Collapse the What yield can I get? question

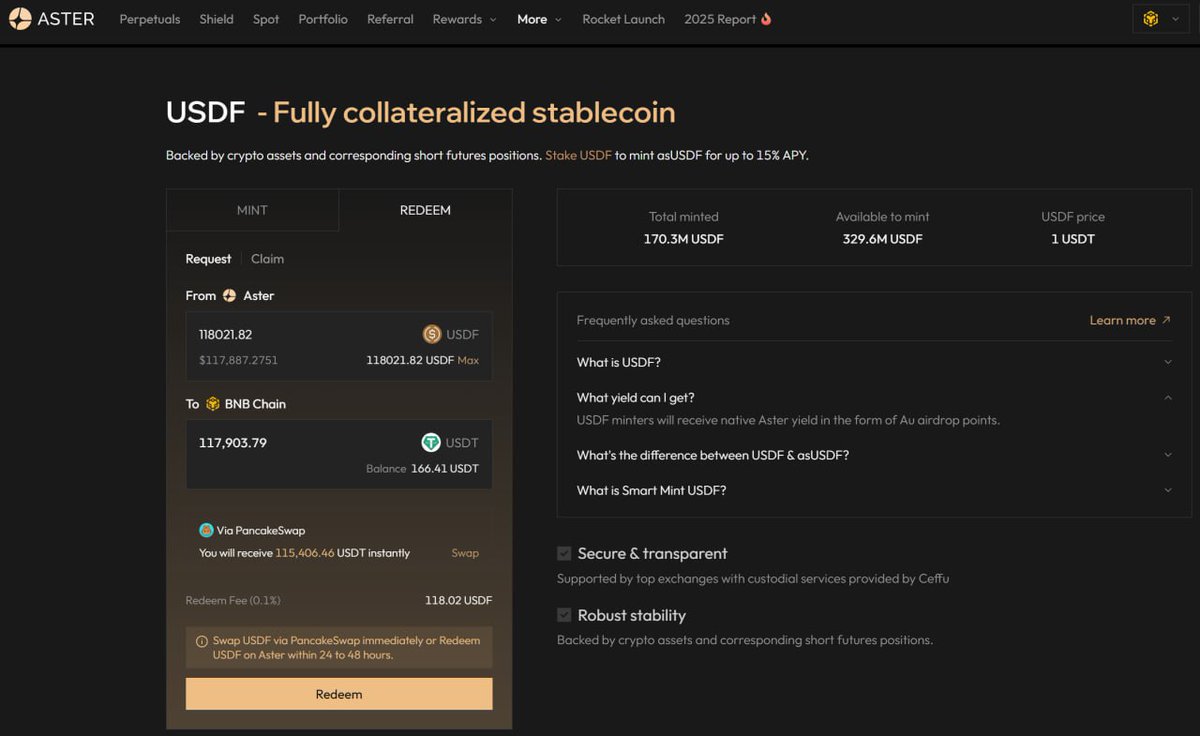(873, 397)
